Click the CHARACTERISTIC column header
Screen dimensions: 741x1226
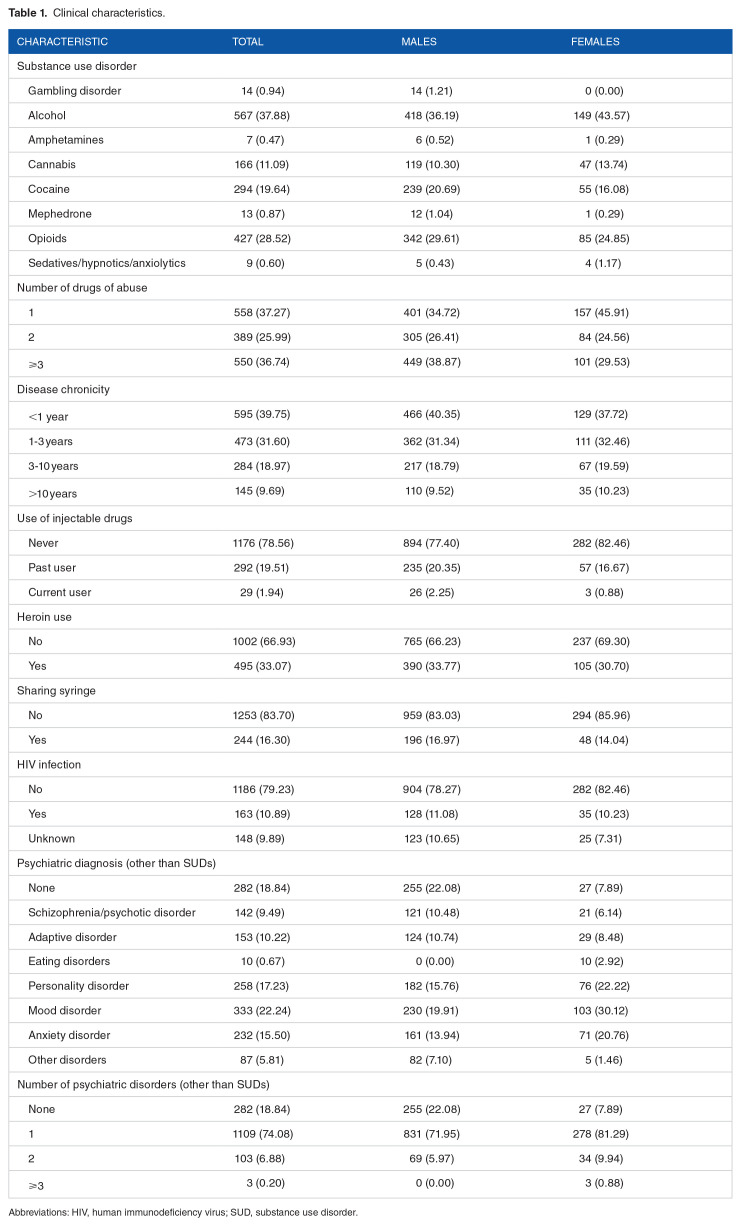[x=62, y=42]
